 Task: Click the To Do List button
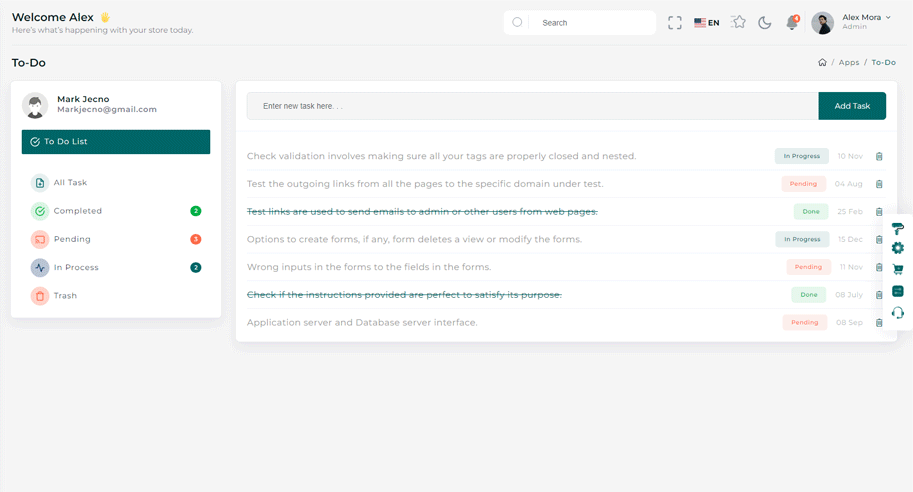click(116, 142)
